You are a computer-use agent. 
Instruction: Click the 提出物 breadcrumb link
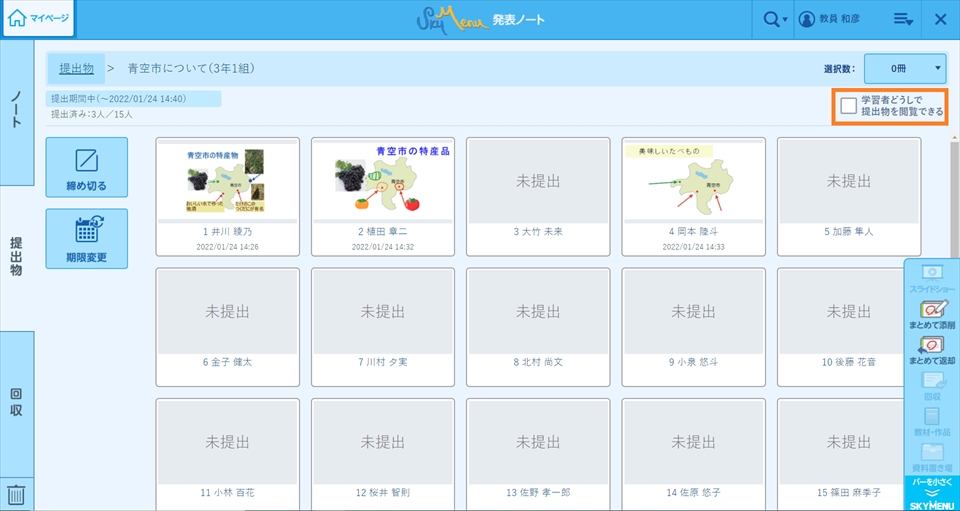coord(76,68)
